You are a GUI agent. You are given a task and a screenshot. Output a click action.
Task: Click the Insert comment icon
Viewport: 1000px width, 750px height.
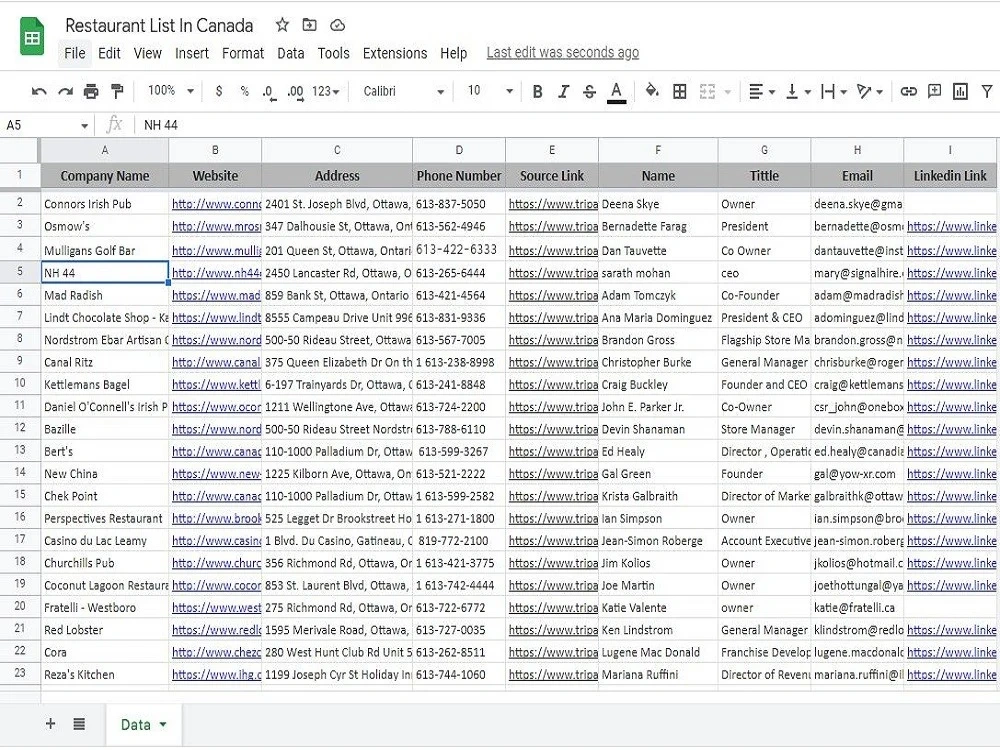pyautogui.click(x=934, y=91)
